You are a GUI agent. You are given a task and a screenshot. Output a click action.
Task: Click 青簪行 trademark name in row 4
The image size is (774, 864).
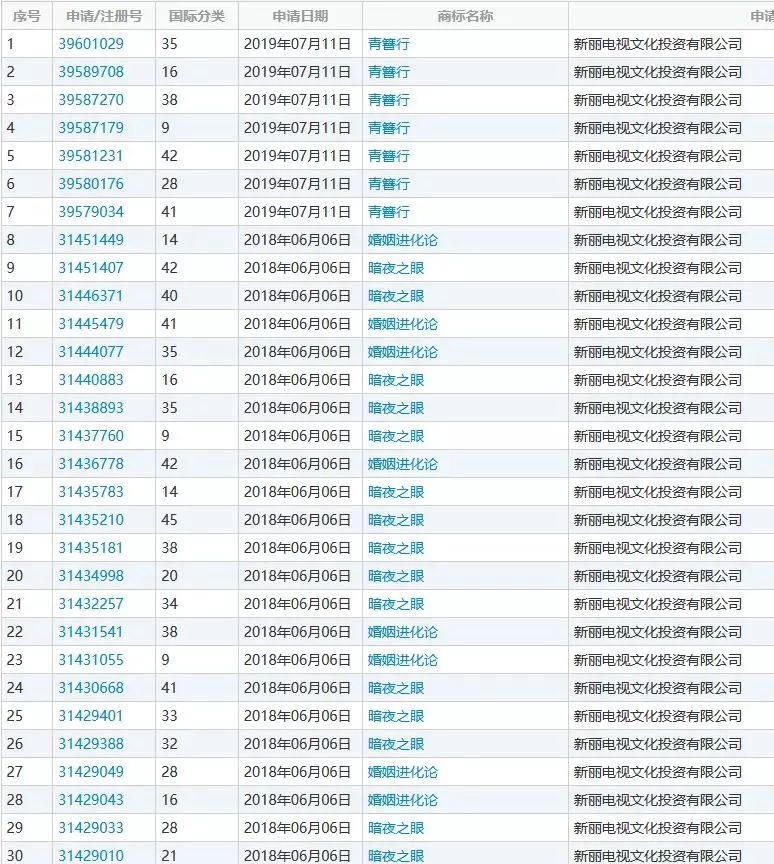click(x=389, y=128)
